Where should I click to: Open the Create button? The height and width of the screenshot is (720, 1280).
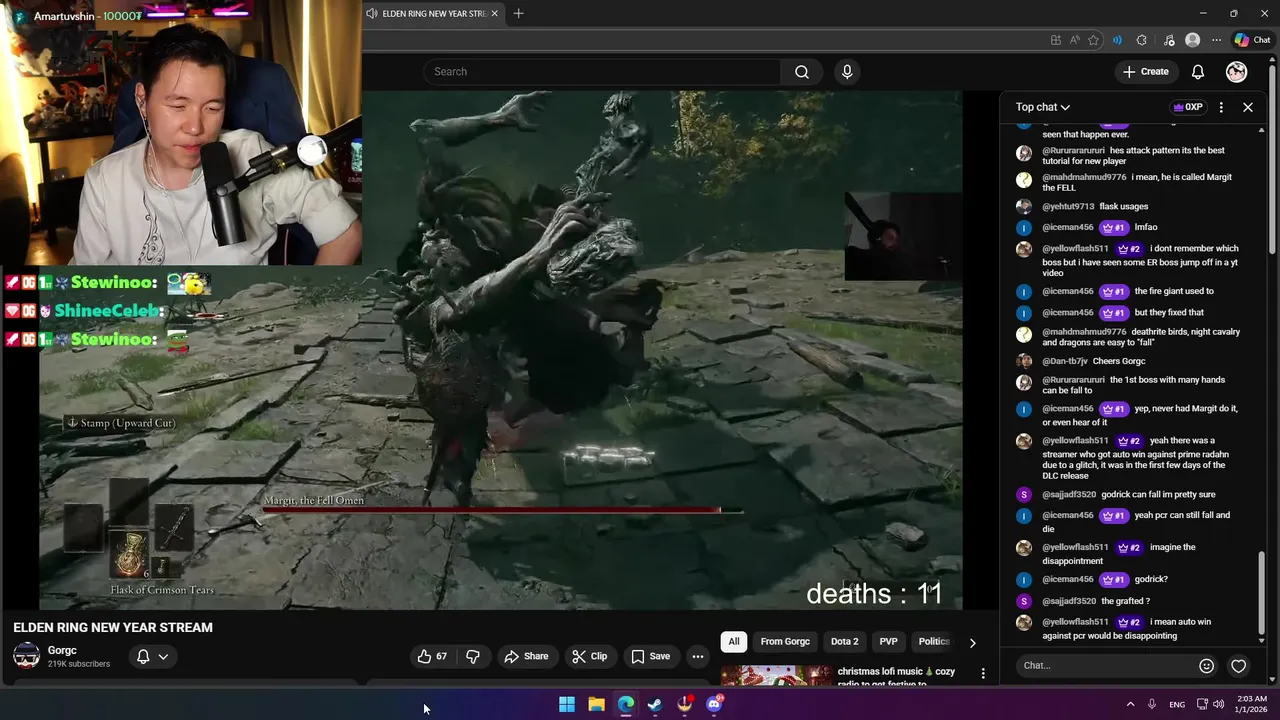pyautogui.click(x=1146, y=72)
